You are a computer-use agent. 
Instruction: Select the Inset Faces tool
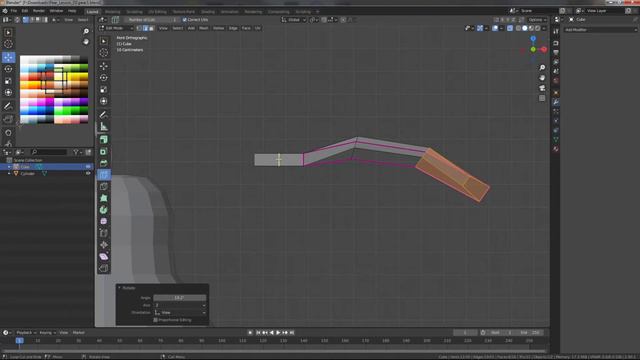pyautogui.click(x=104, y=151)
